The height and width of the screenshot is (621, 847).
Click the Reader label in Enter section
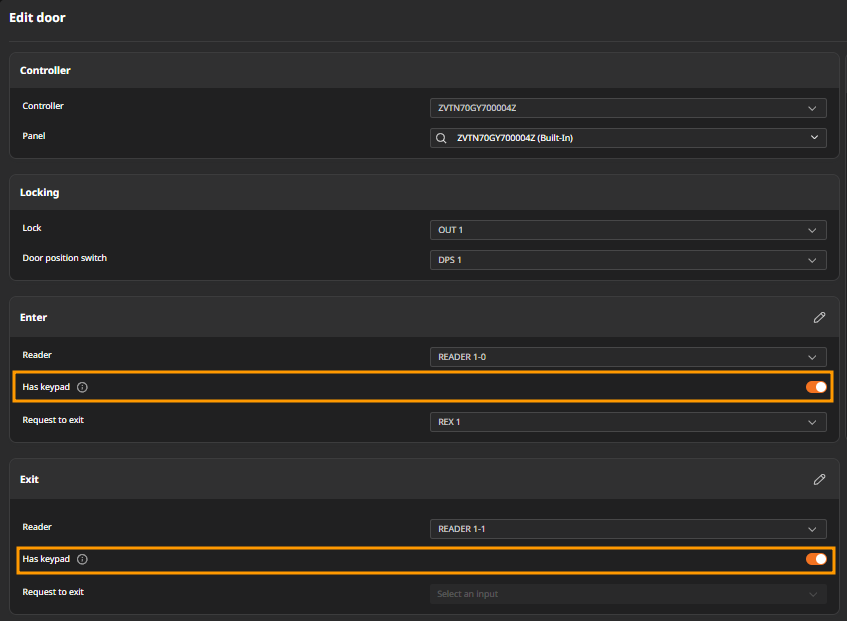click(x=37, y=355)
